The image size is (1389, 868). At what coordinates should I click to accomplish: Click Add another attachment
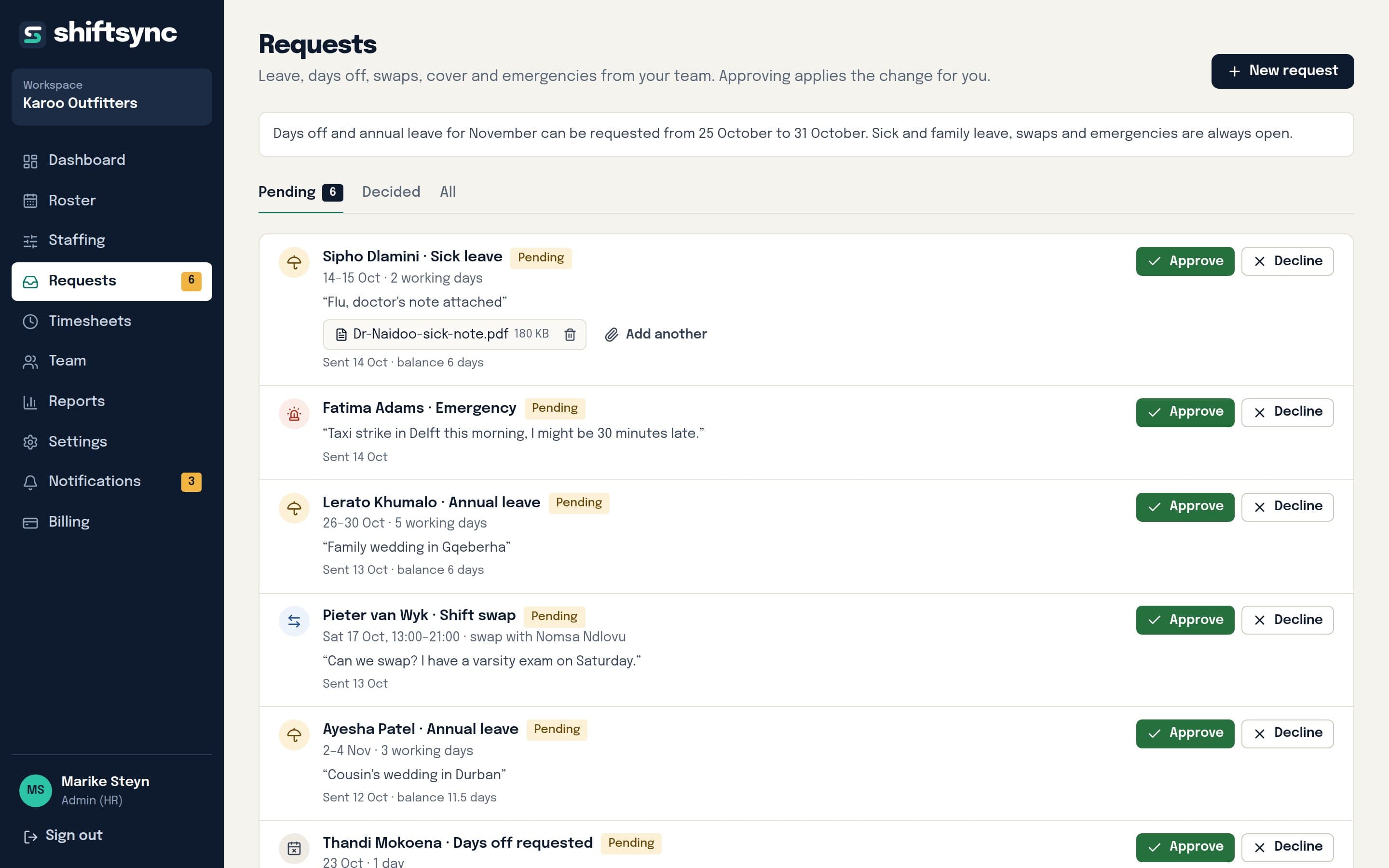point(655,335)
